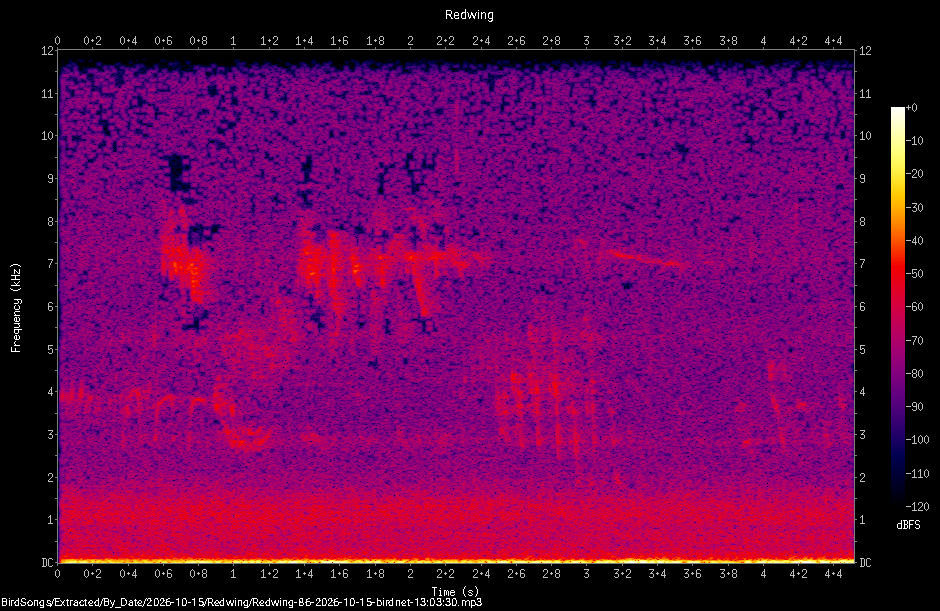Select the -120 color scale label
940x611 pixels.
917,507
